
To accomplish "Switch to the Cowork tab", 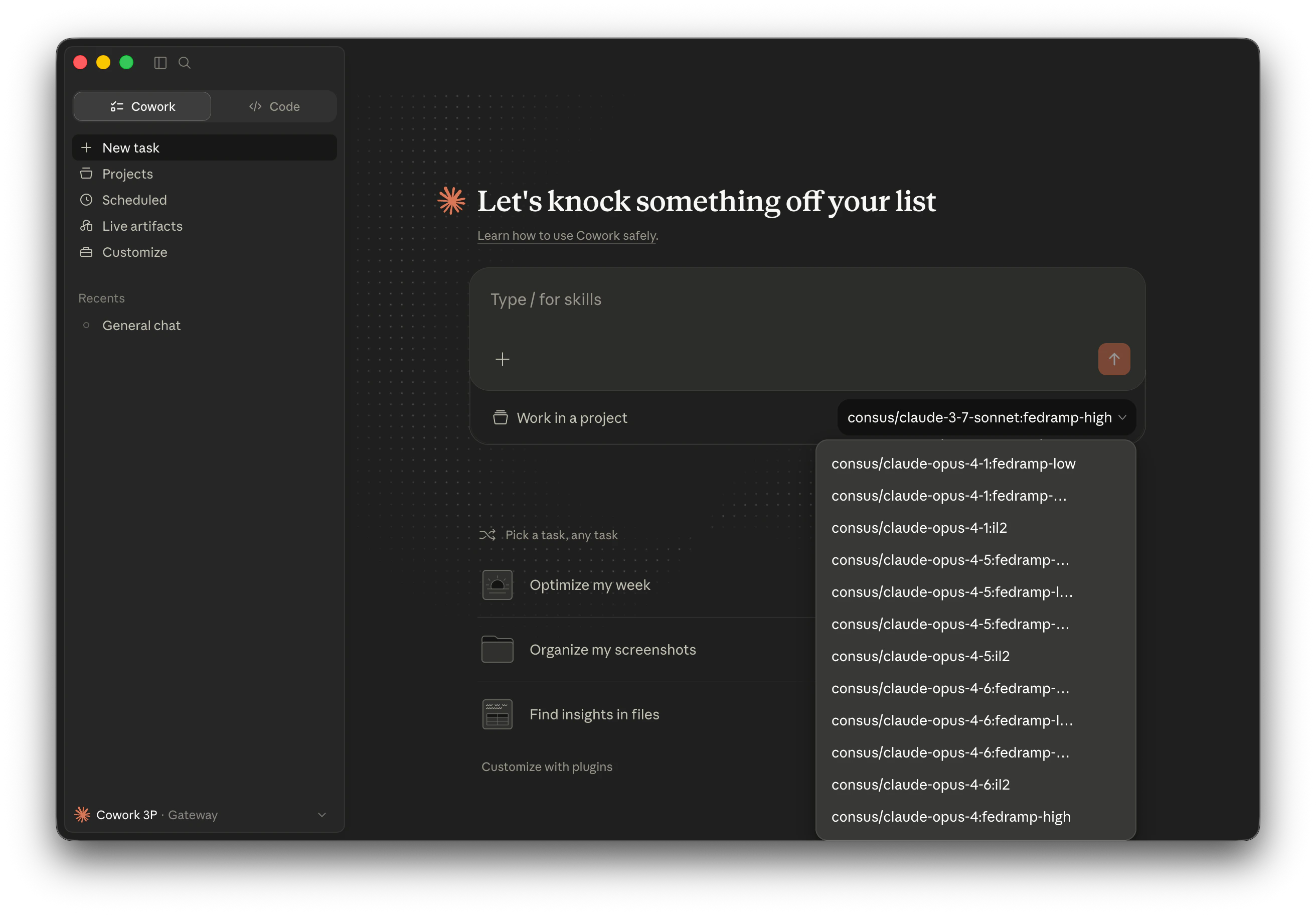I will pos(142,107).
